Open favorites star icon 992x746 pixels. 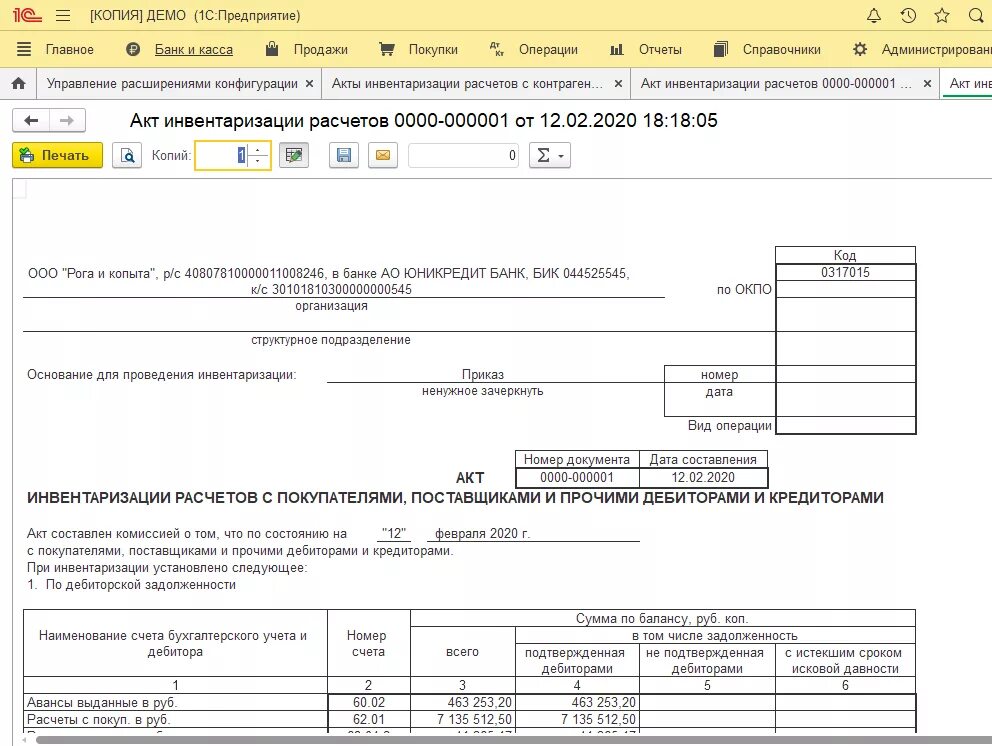click(x=942, y=15)
